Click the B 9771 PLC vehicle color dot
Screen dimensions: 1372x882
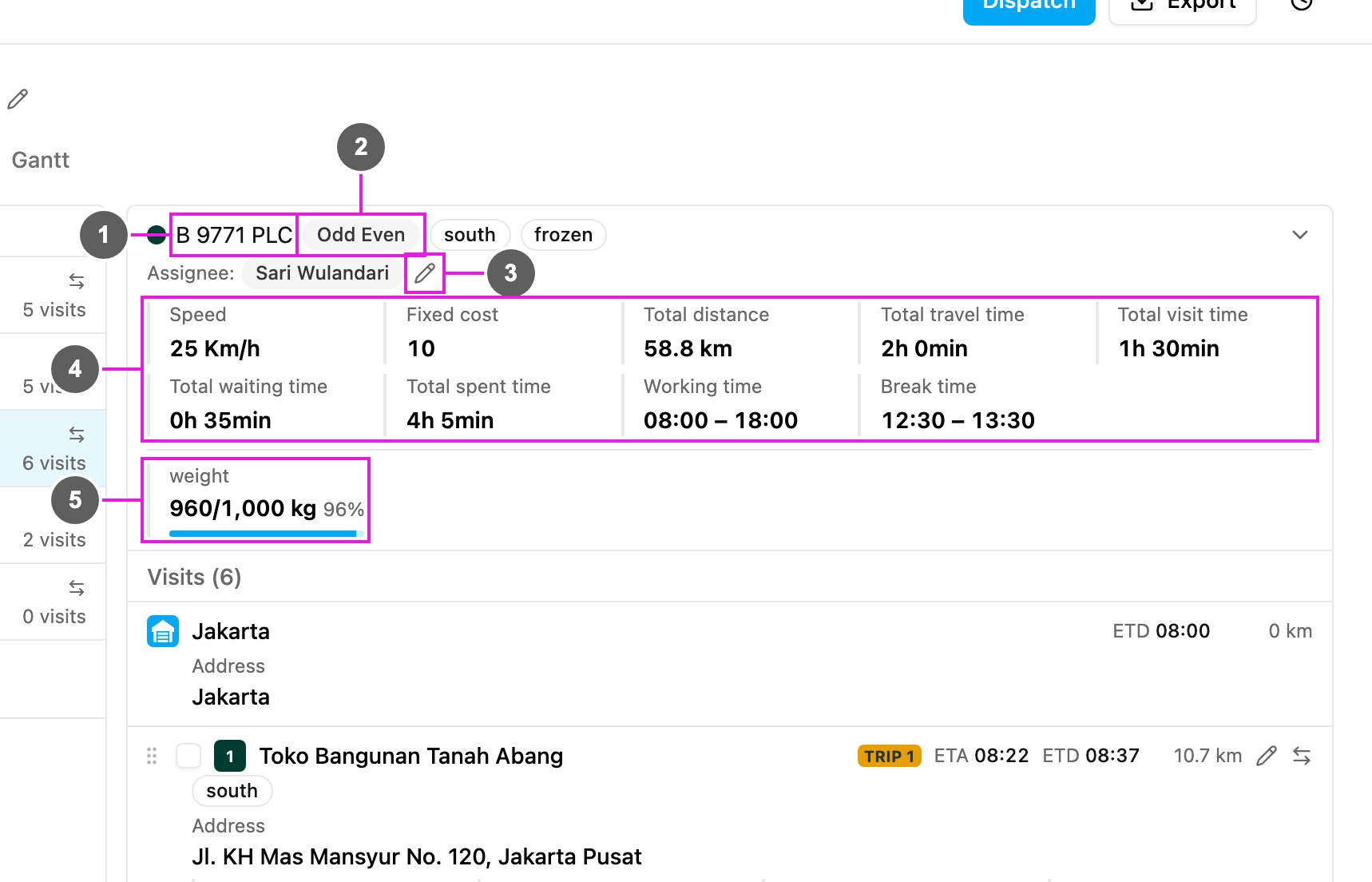[x=157, y=235]
